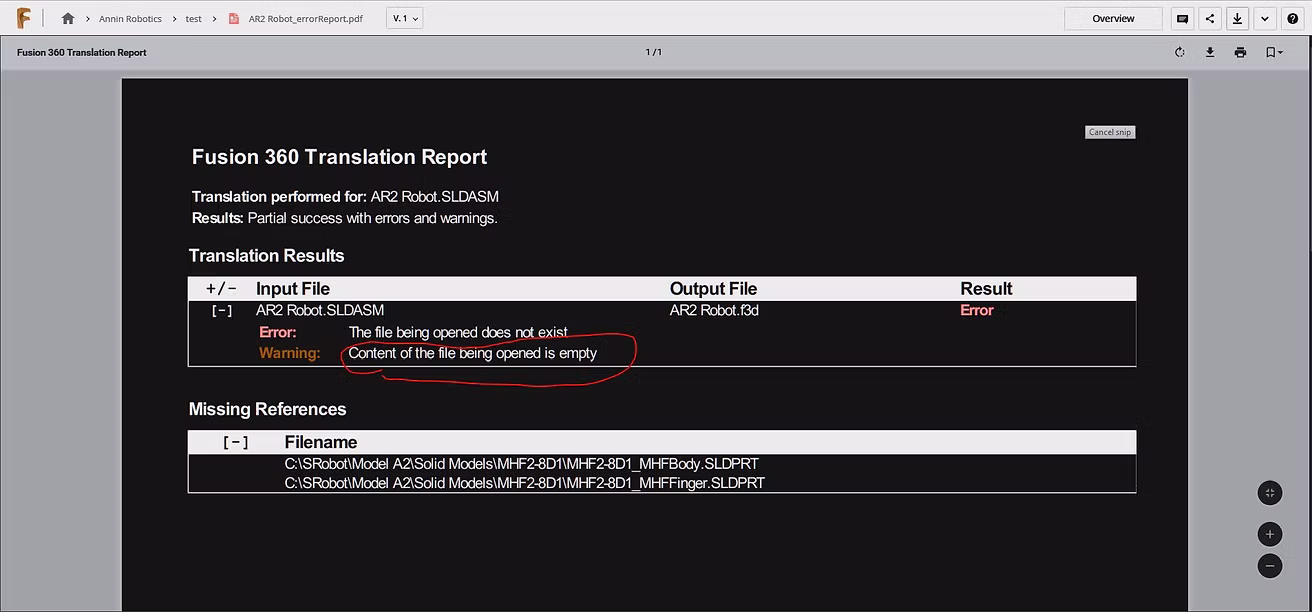Click the AR2 Robot.SLDASM input file cell
Image resolution: width=1312 pixels, height=612 pixels.
tap(320, 311)
